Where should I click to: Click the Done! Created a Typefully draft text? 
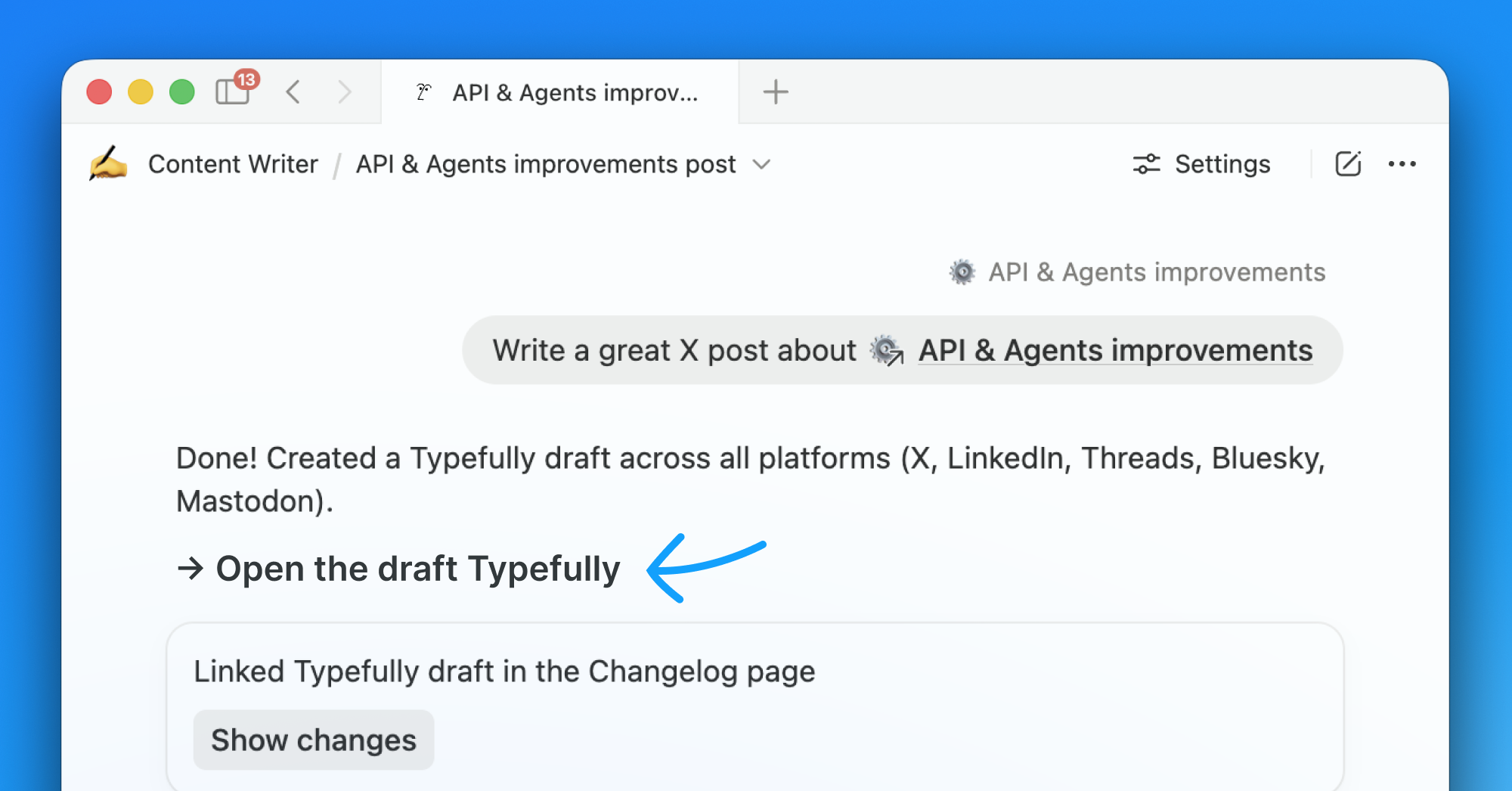[751, 479]
